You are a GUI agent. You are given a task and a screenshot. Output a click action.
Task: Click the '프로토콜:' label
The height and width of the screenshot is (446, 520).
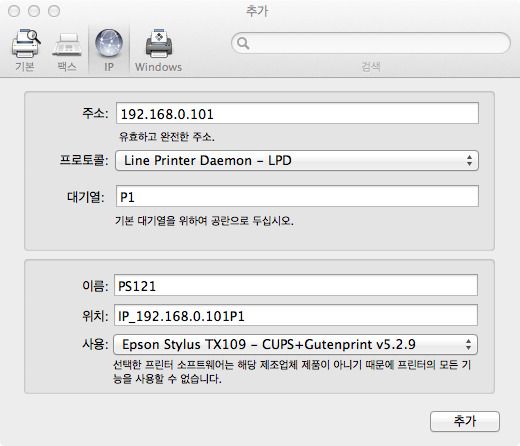(x=84, y=161)
